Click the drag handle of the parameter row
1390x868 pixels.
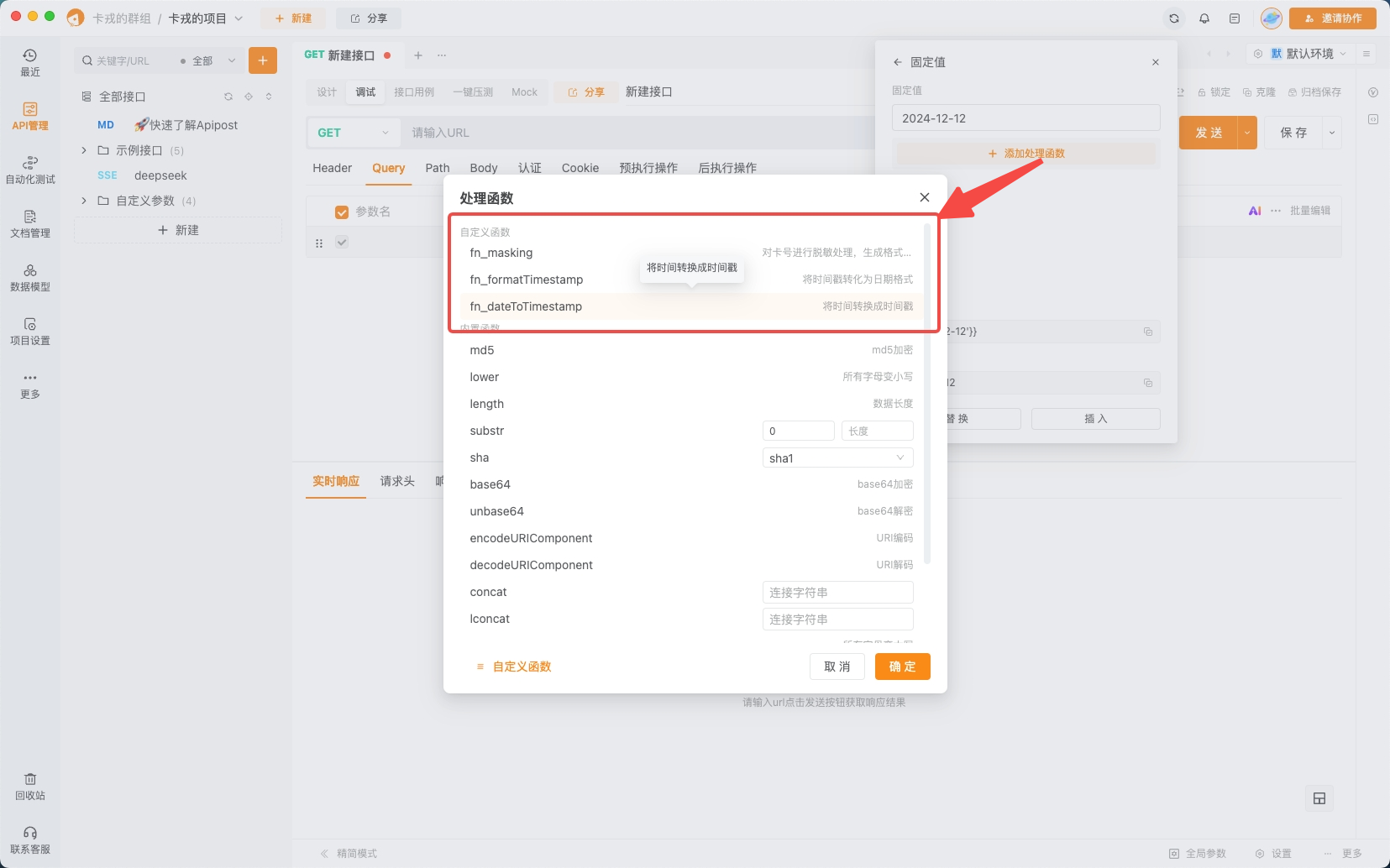pos(319,243)
